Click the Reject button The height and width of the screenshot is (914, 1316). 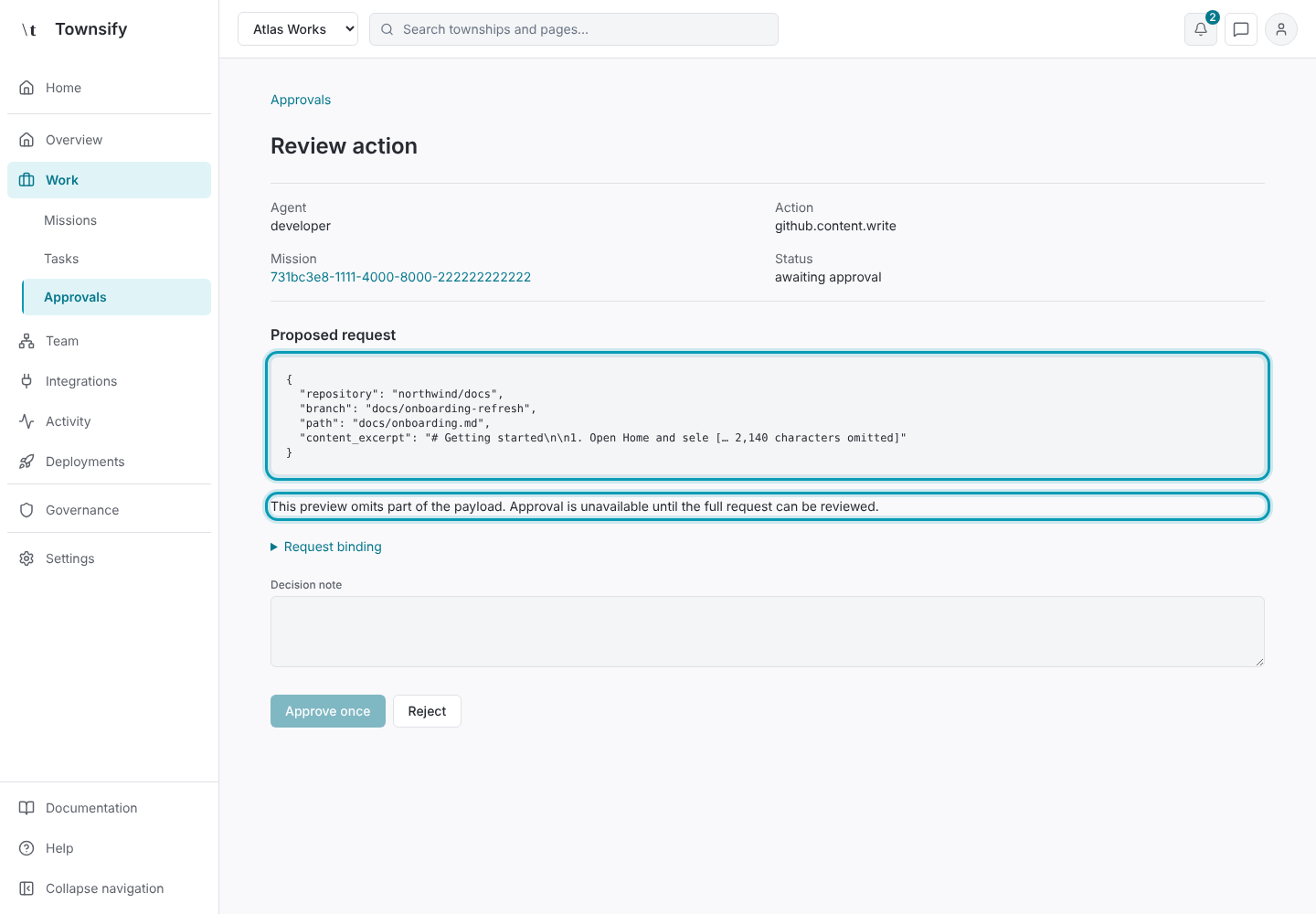click(x=427, y=711)
